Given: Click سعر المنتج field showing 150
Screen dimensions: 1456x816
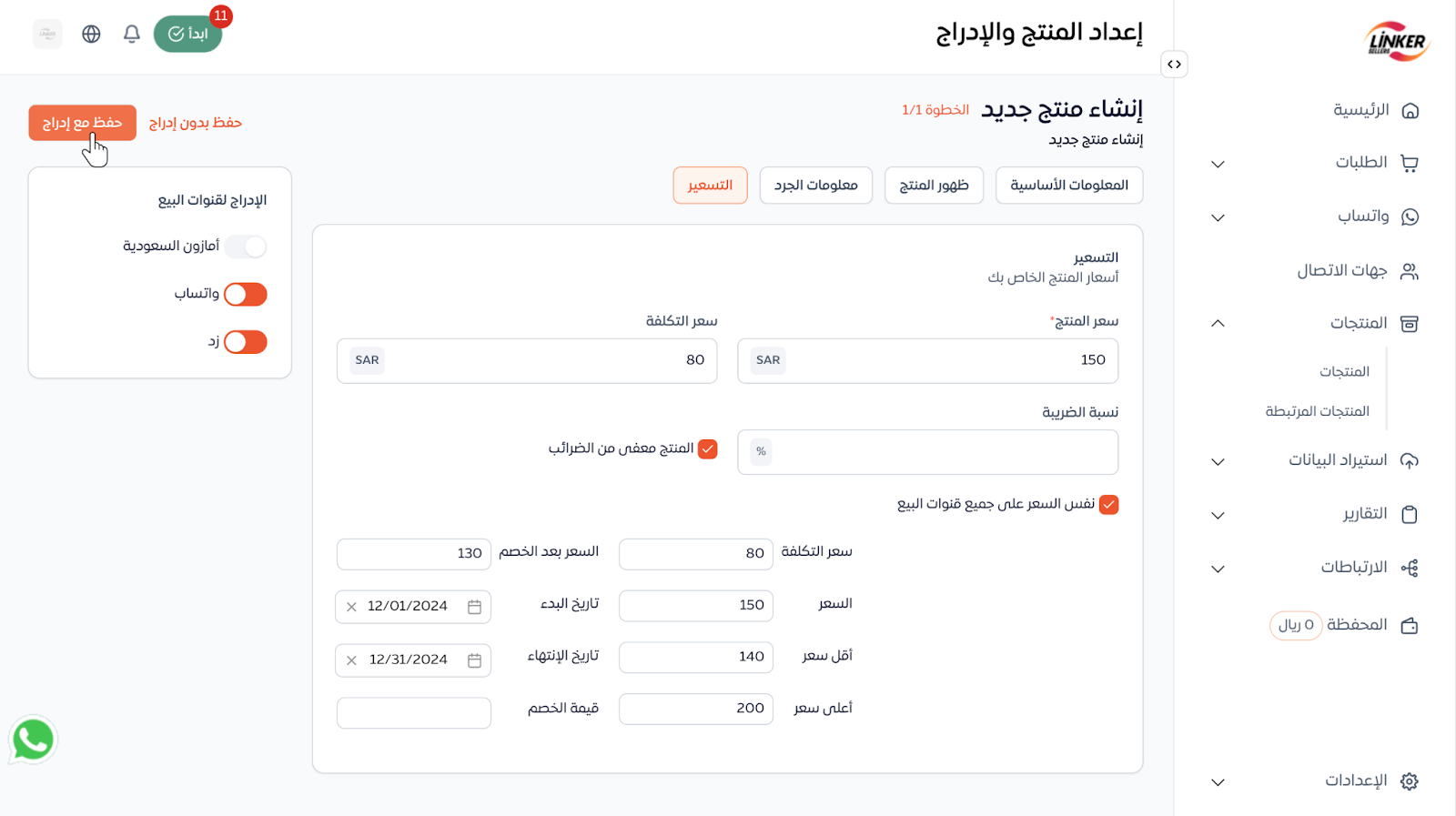Looking at the screenshot, I should pos(927,361).
